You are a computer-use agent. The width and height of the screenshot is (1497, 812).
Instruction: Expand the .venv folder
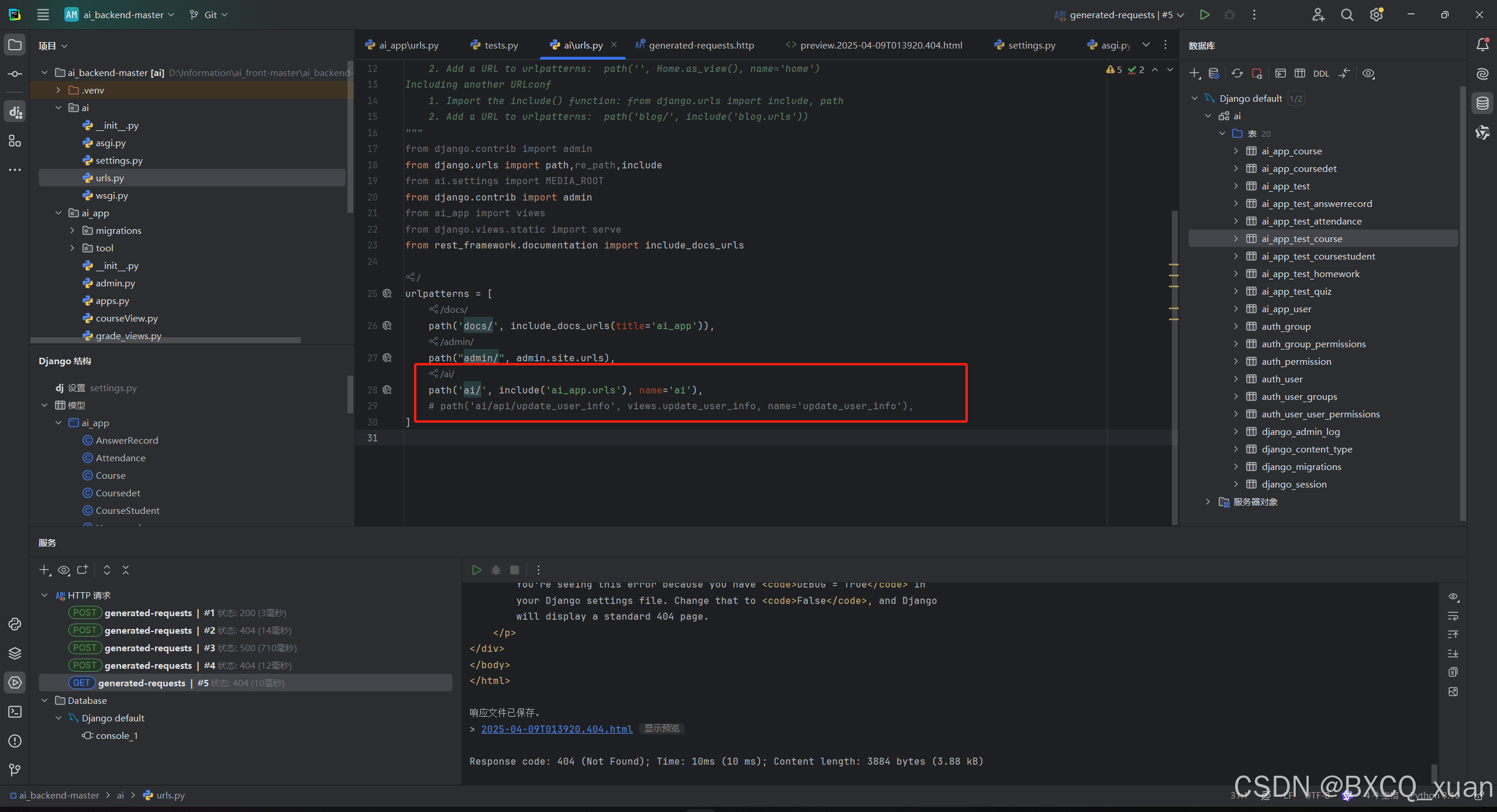[x=58, y=90]
